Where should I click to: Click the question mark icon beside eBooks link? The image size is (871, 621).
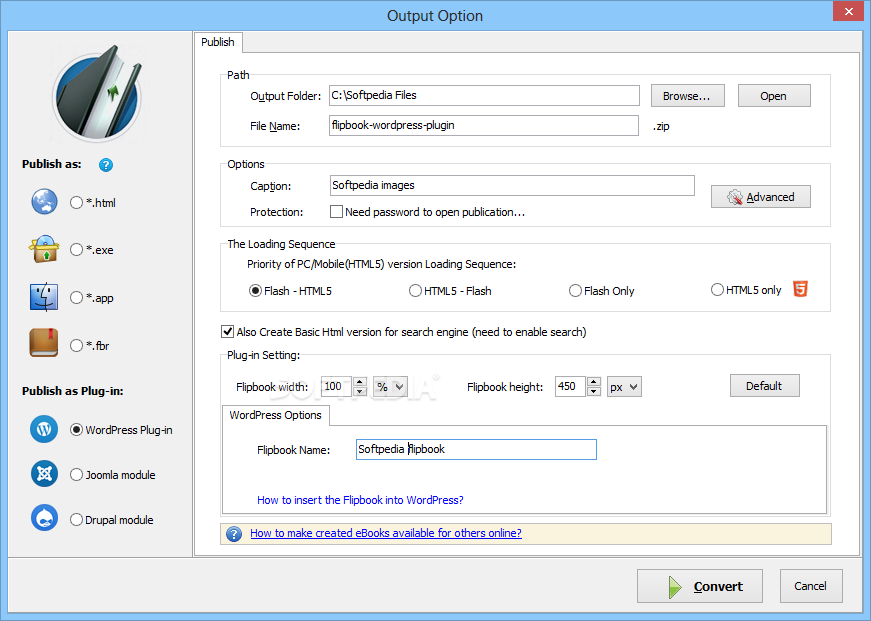[x=234, y=534]
